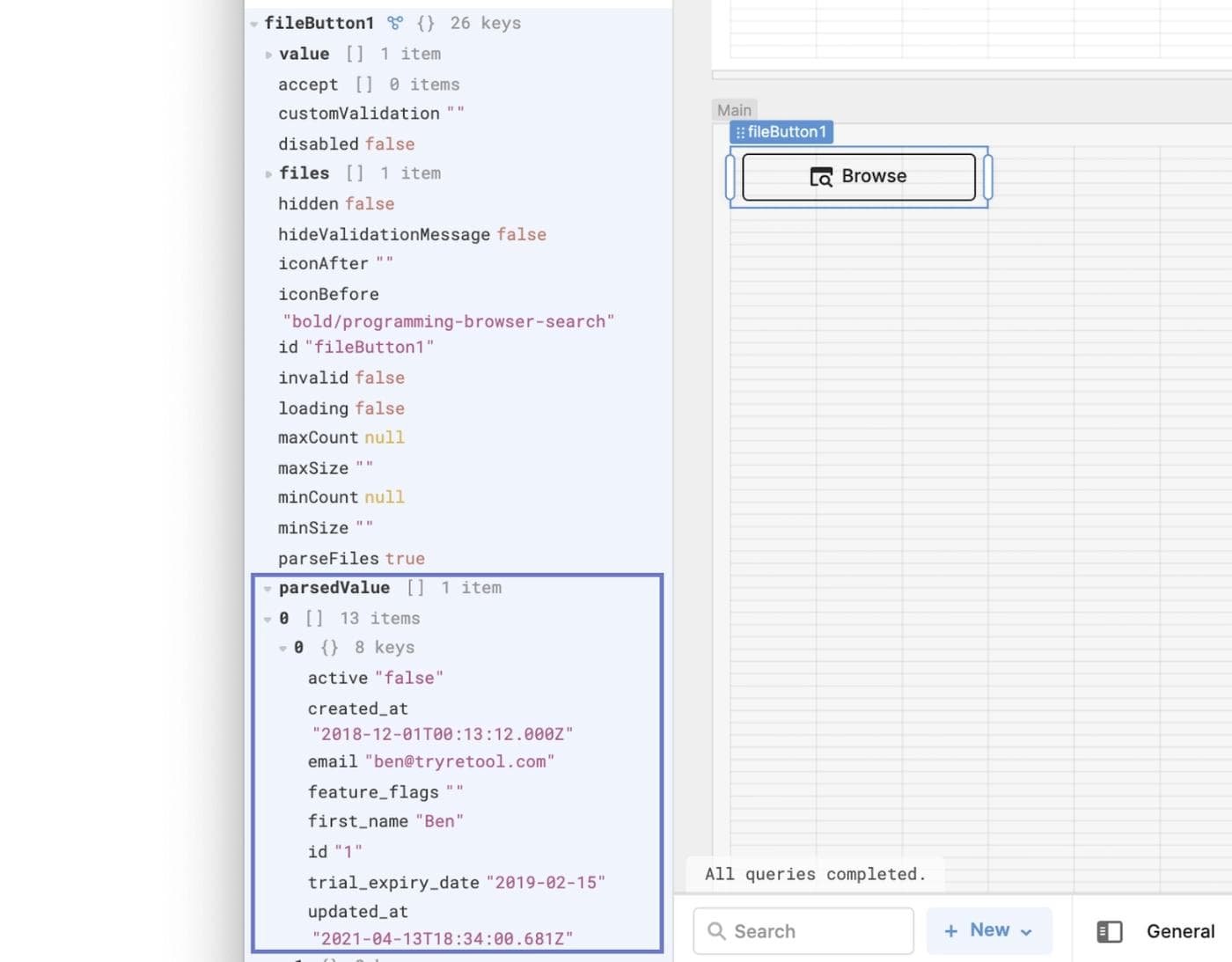Click the plus icon next to New
Viewport: 1232px width, 962px height.
950,931
